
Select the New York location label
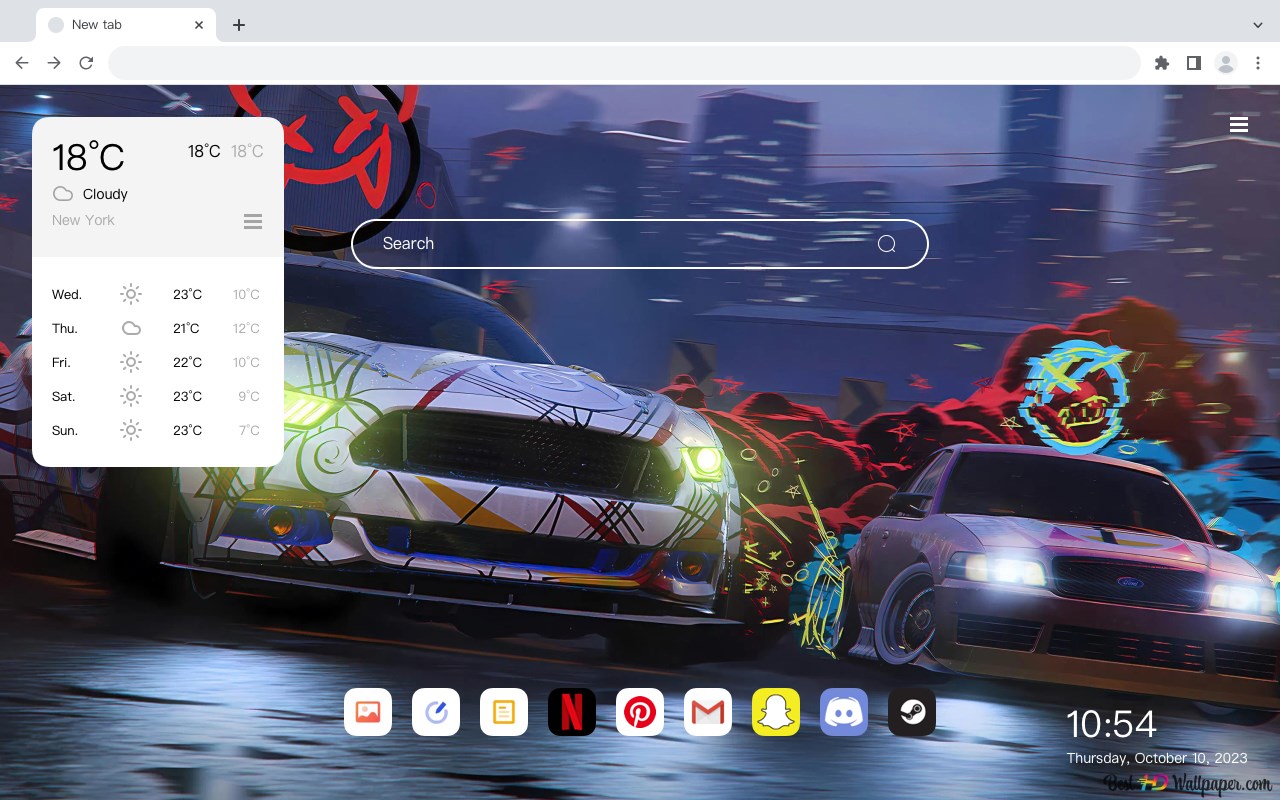(x=83, y=220)
